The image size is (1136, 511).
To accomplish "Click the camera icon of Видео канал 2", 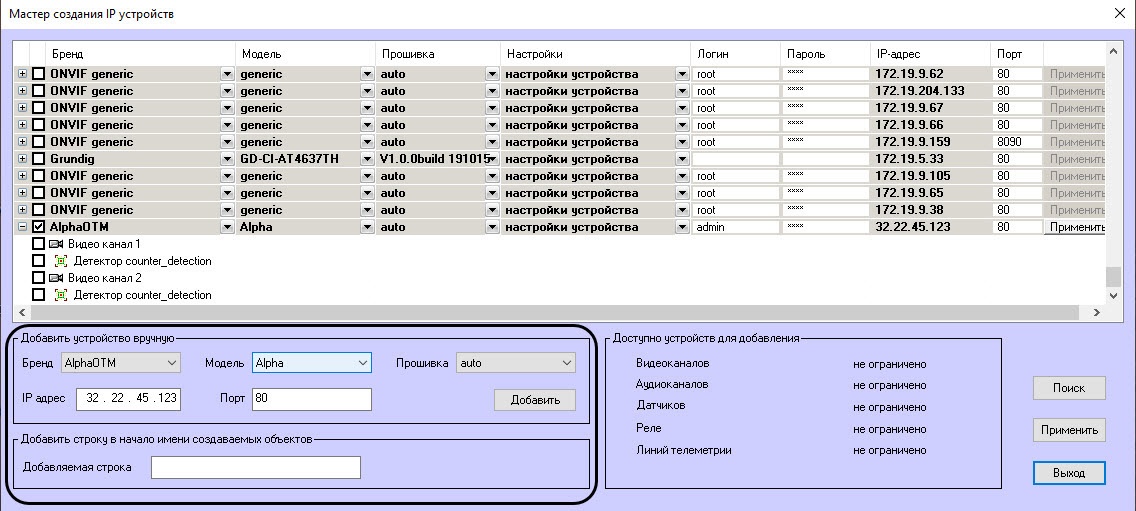I will click(56, 278).
